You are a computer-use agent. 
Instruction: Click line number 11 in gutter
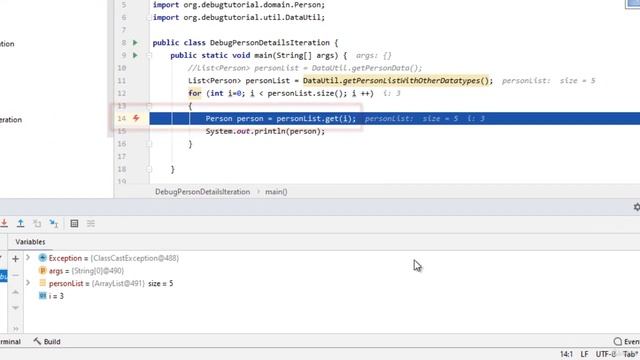122,81
